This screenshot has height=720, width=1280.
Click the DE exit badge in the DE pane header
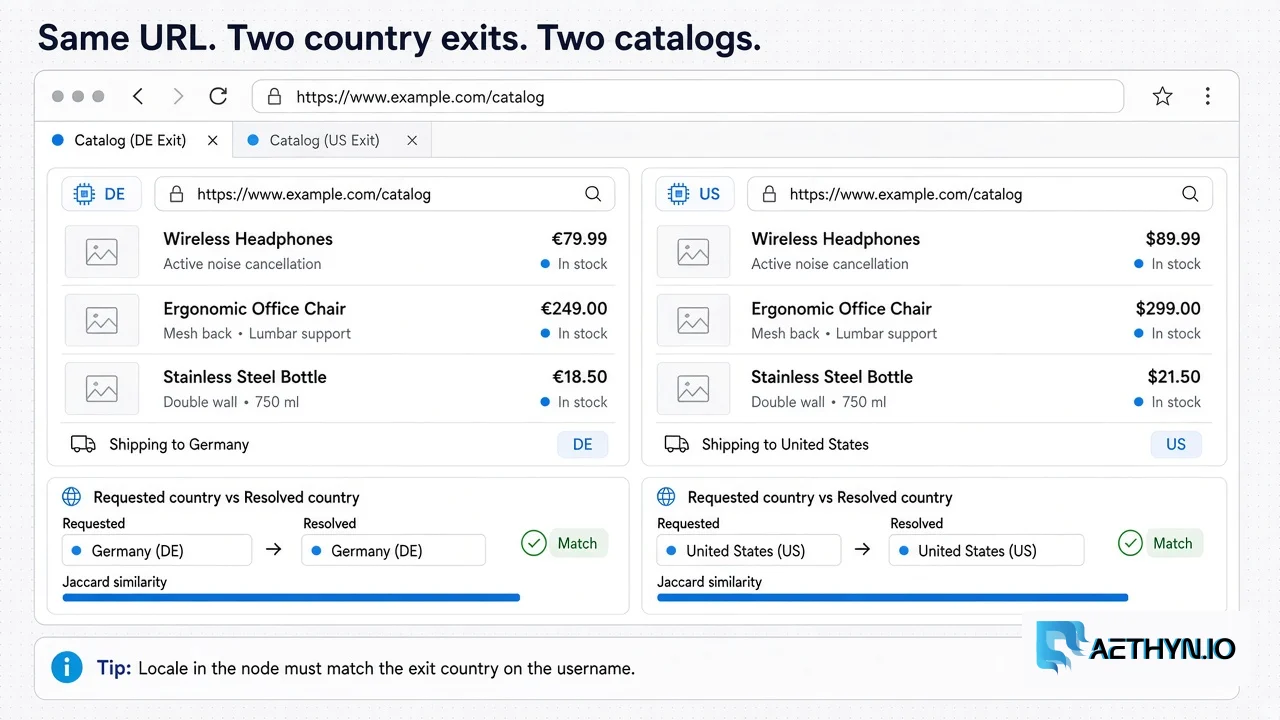click(x=102, y=194)
